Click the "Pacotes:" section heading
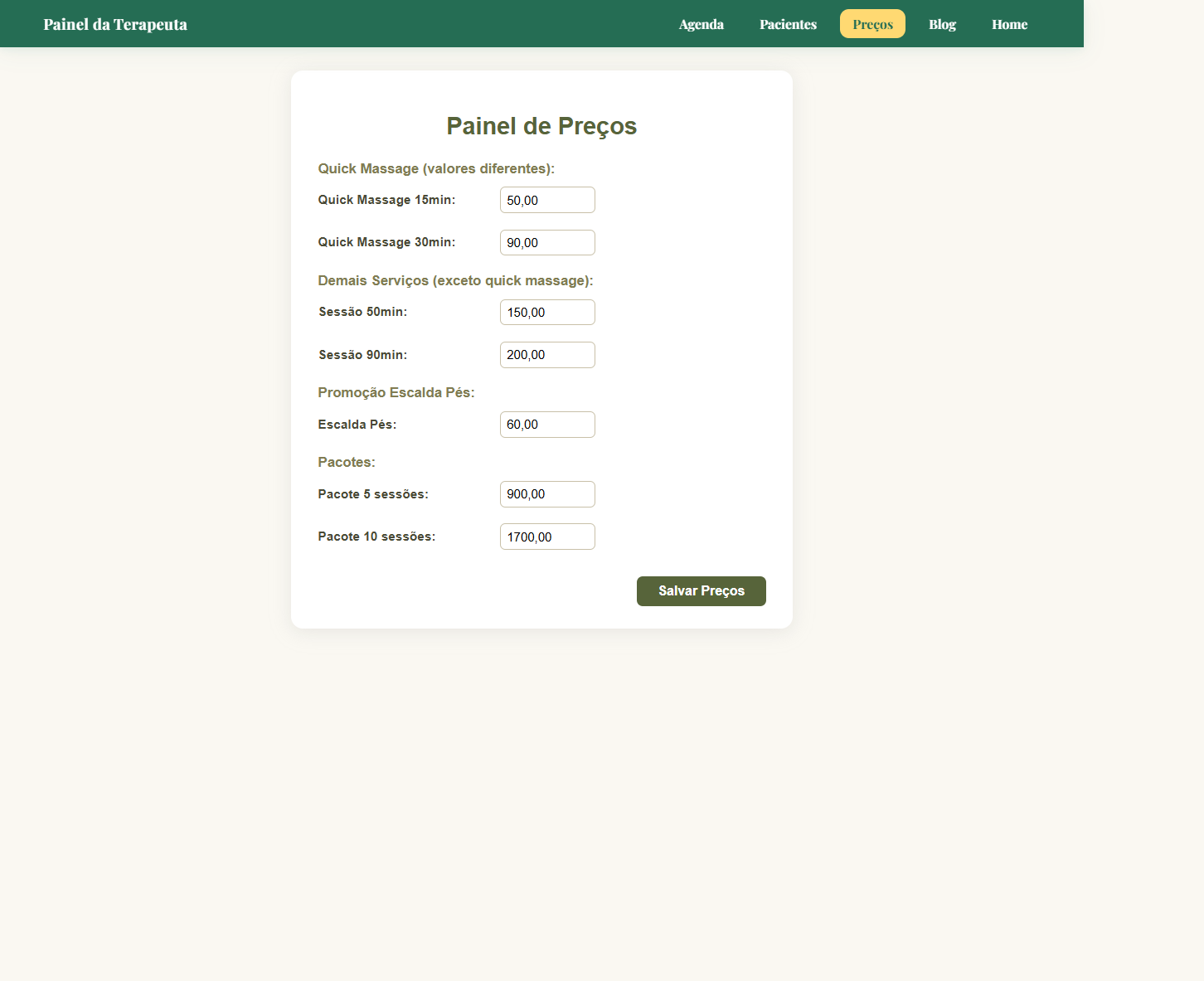 pos(347,462)
